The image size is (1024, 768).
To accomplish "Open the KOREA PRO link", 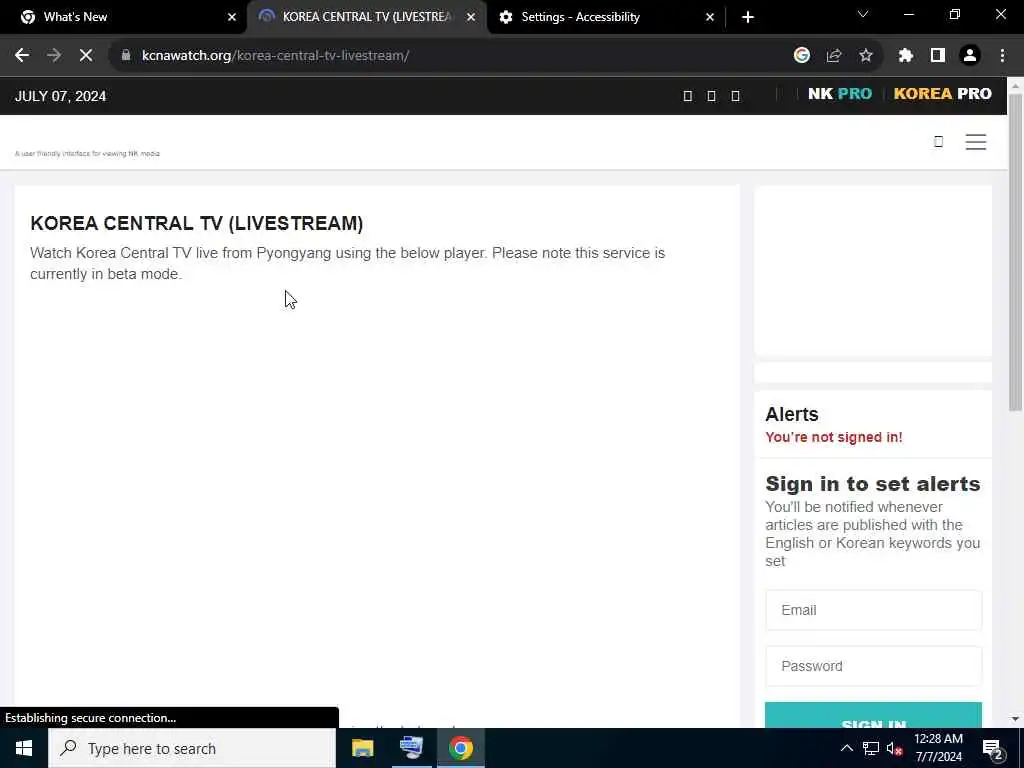I will (x=942, y=93).
